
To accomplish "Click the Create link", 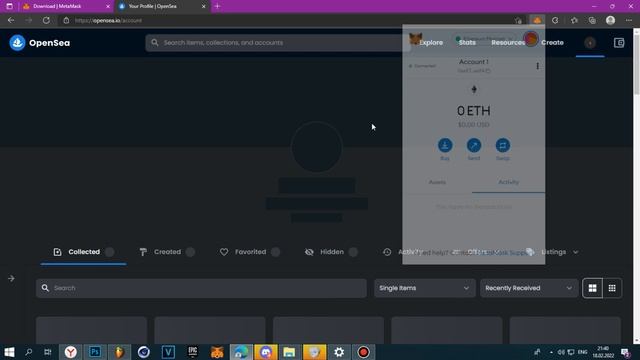I will pos(552,42).
